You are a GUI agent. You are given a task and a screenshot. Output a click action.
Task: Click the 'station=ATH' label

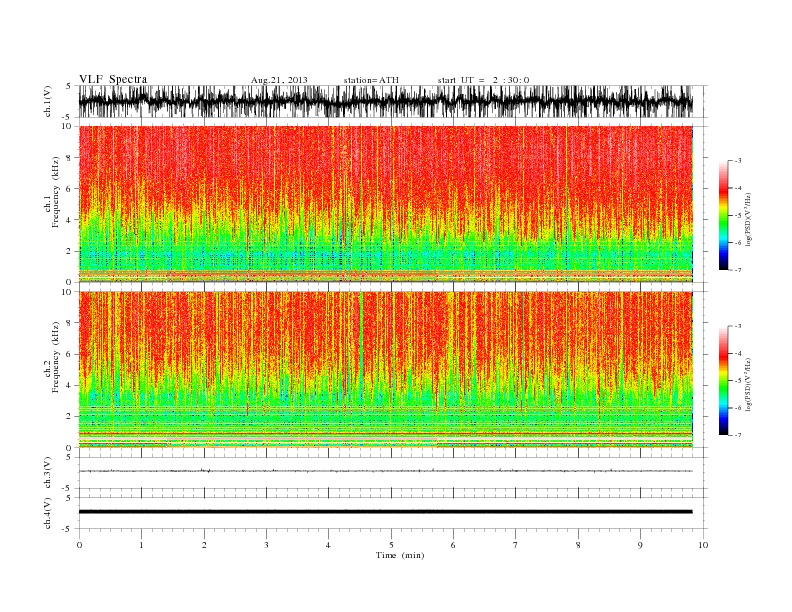pyautogui.click(x=371, y=80)
